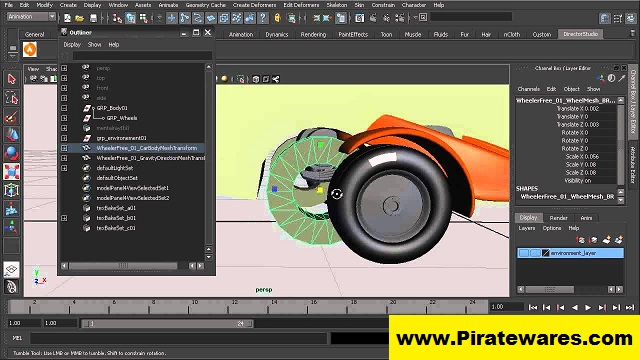
Task: Toggle display type box of environment_layer
Action: [535, 253]
